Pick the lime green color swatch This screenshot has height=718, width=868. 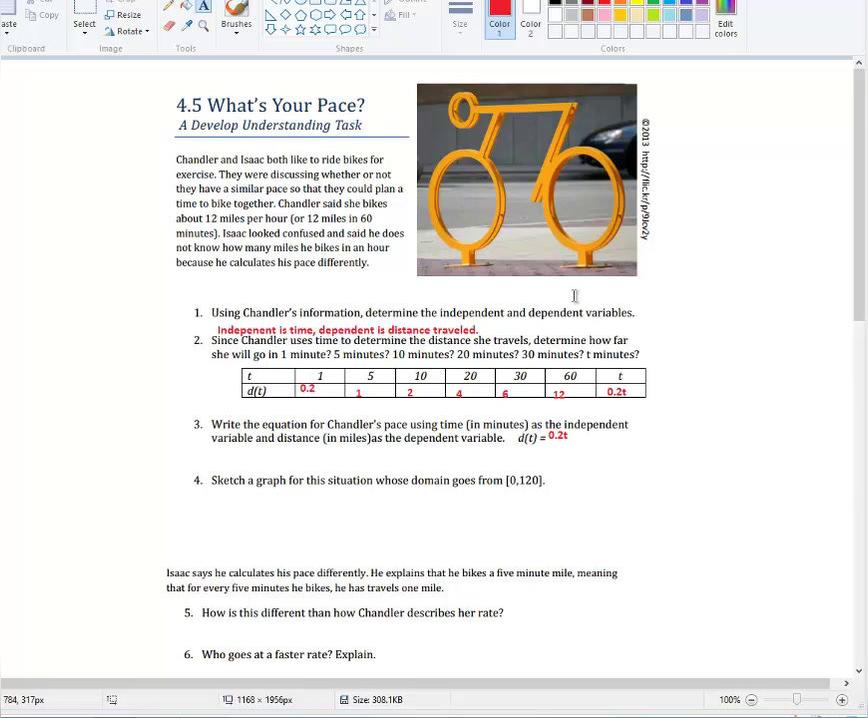pos(653,15)
